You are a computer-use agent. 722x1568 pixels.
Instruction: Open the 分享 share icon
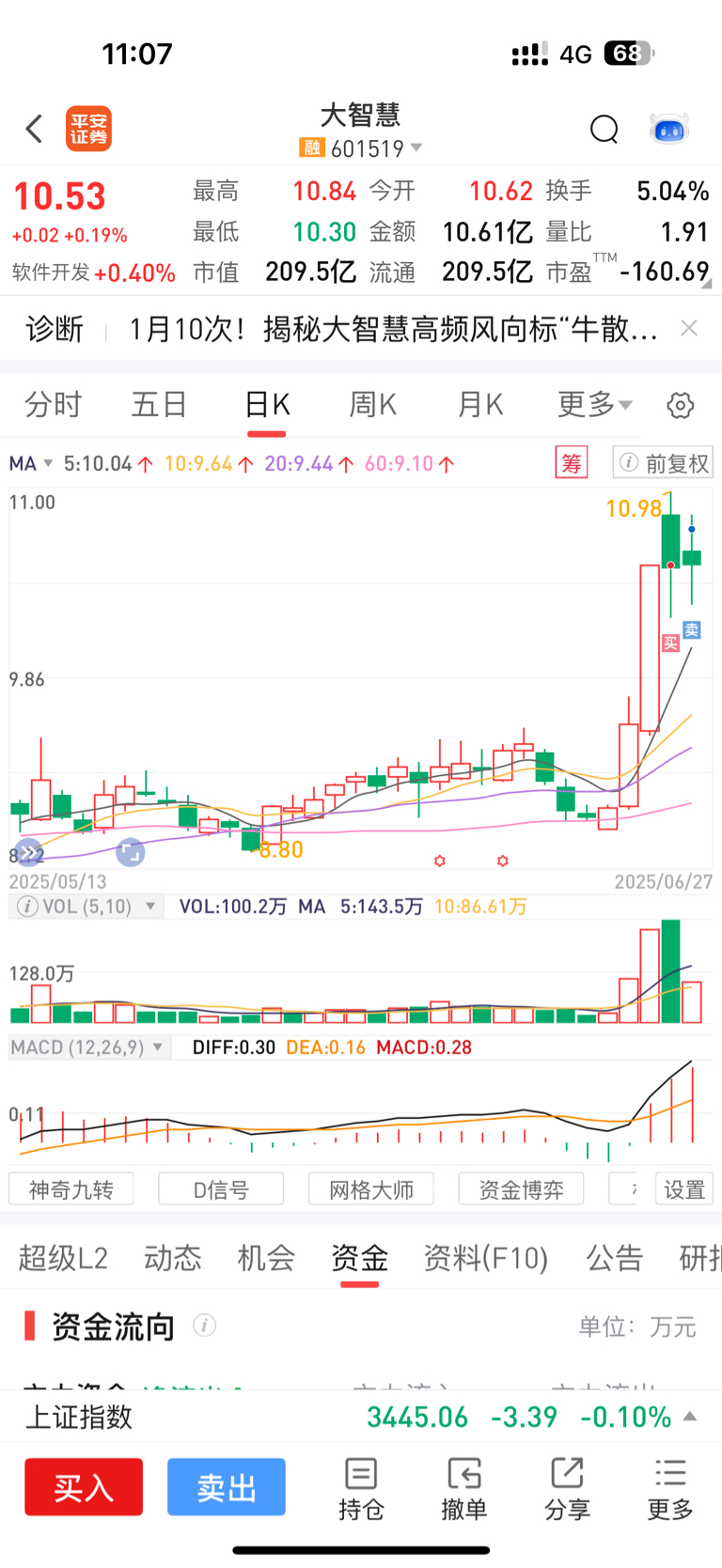(x=567, y=1490)
